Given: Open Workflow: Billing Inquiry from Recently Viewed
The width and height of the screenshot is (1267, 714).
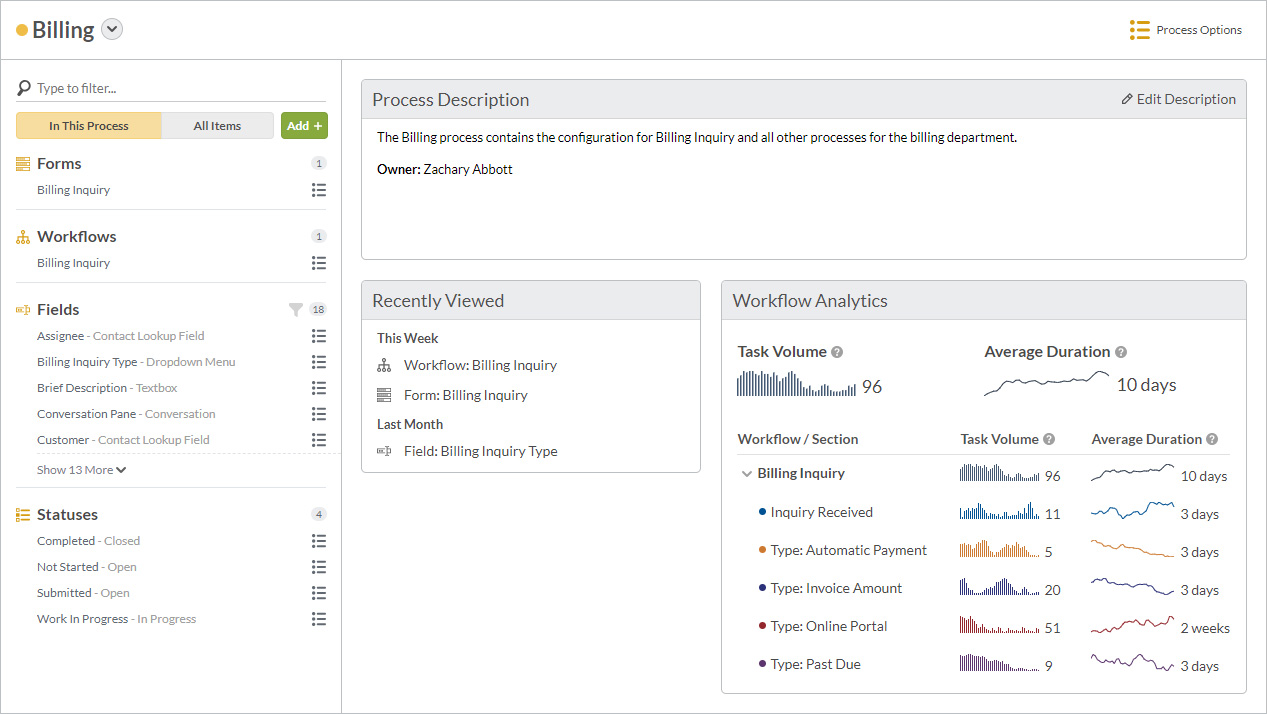Looking at the screenshot, I should coord(480,366).
